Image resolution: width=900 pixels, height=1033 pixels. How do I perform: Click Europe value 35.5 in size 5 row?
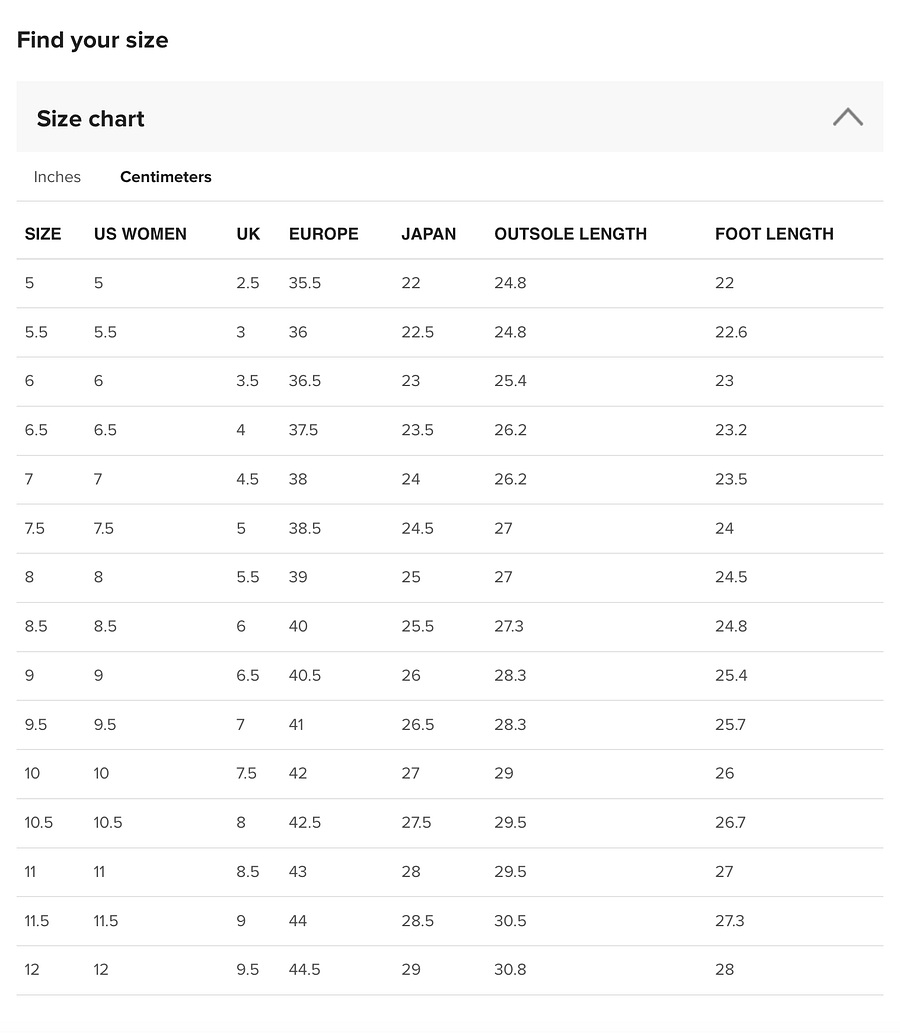304,283
